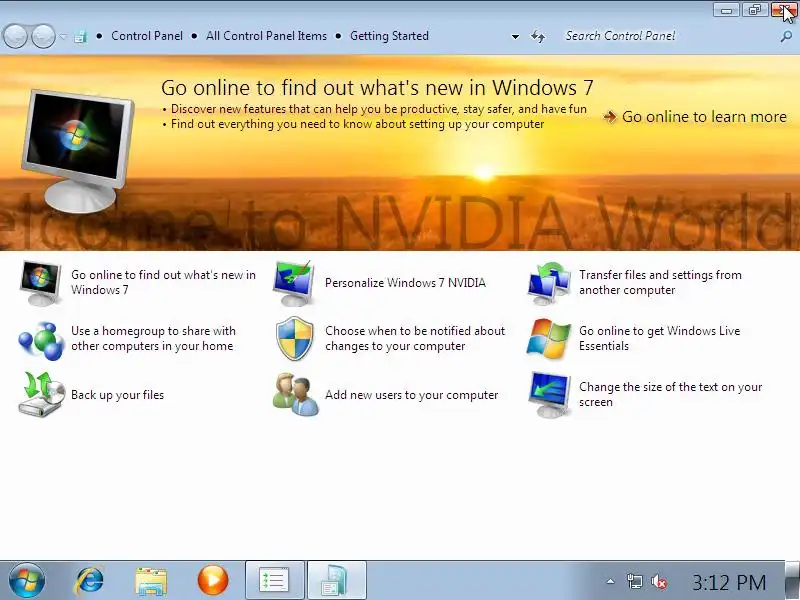Navigate to All Control Panel Items breadcrumb
Viewport: 800px width, 600px height.
266,36
